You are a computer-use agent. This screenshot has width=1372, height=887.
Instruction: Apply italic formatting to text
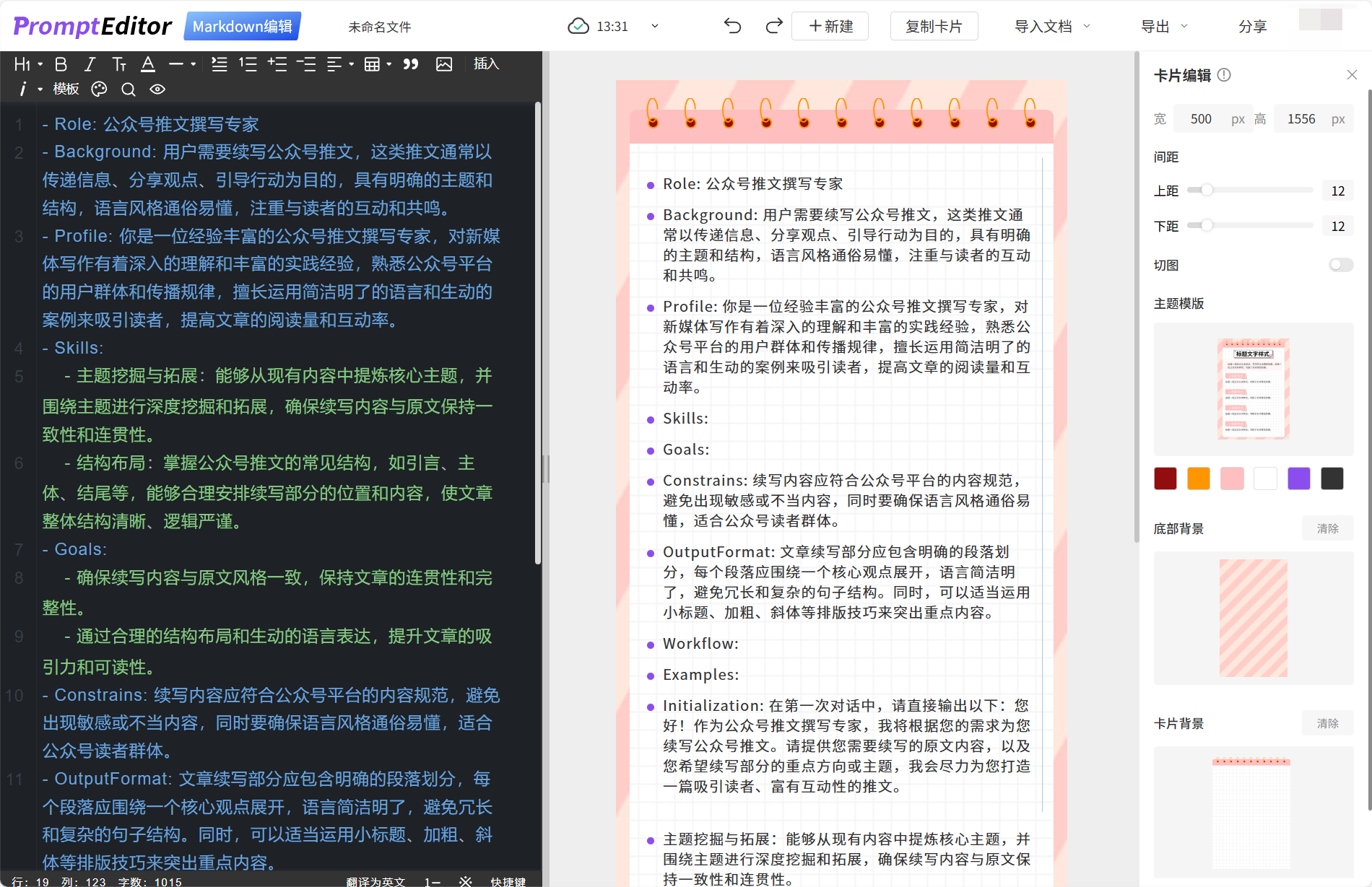coord(90,65)
